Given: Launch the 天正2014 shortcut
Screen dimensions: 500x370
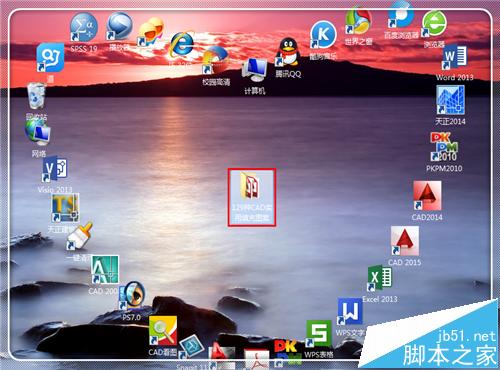Looking at the screenshot, I should [x=451, y=100].
